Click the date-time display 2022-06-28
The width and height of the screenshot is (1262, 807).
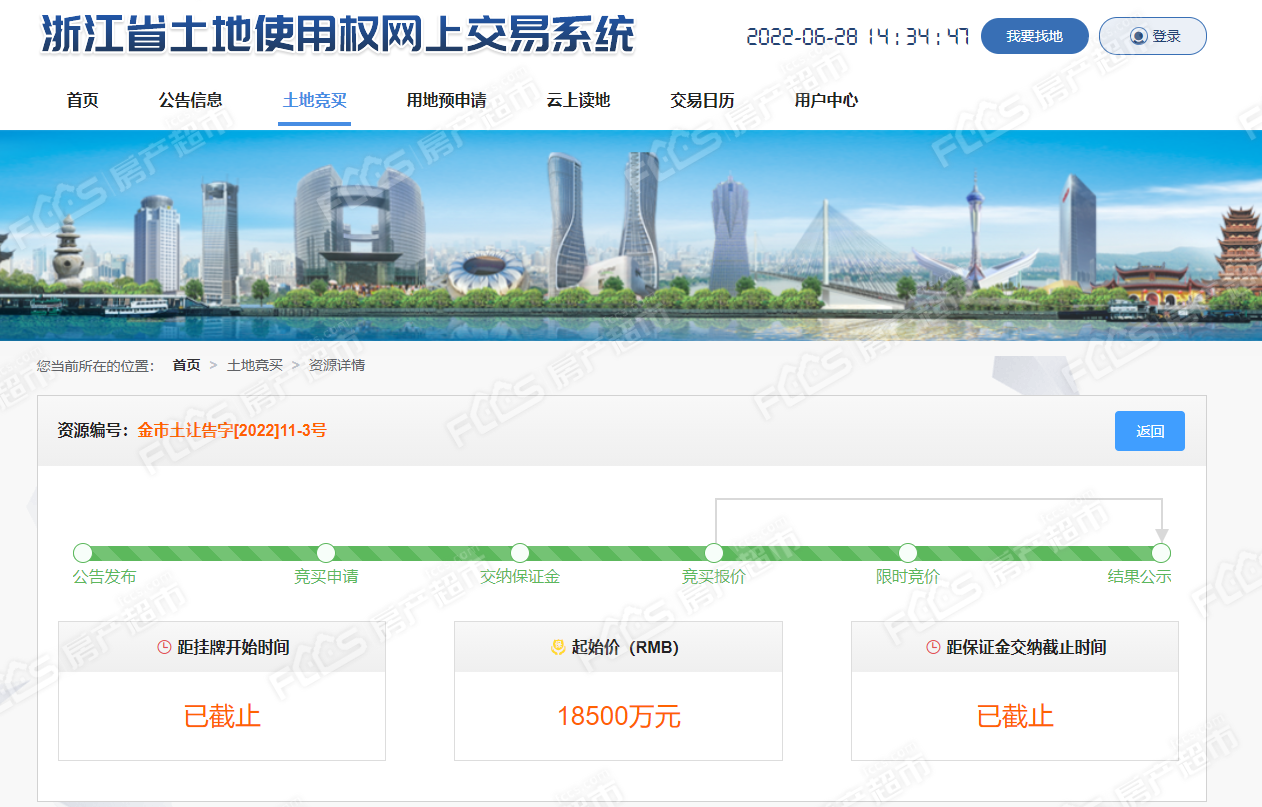click(x=858, y=37)
